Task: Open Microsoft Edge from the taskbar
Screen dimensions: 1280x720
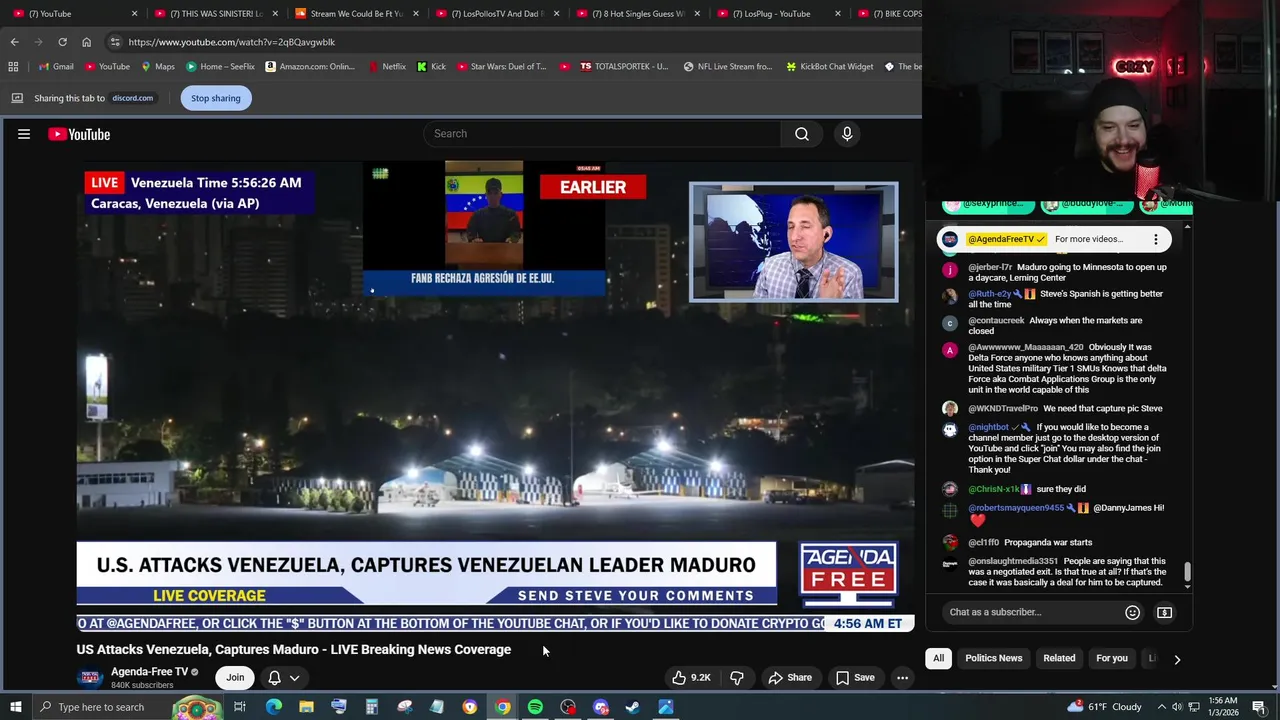Action: point(273,707)
